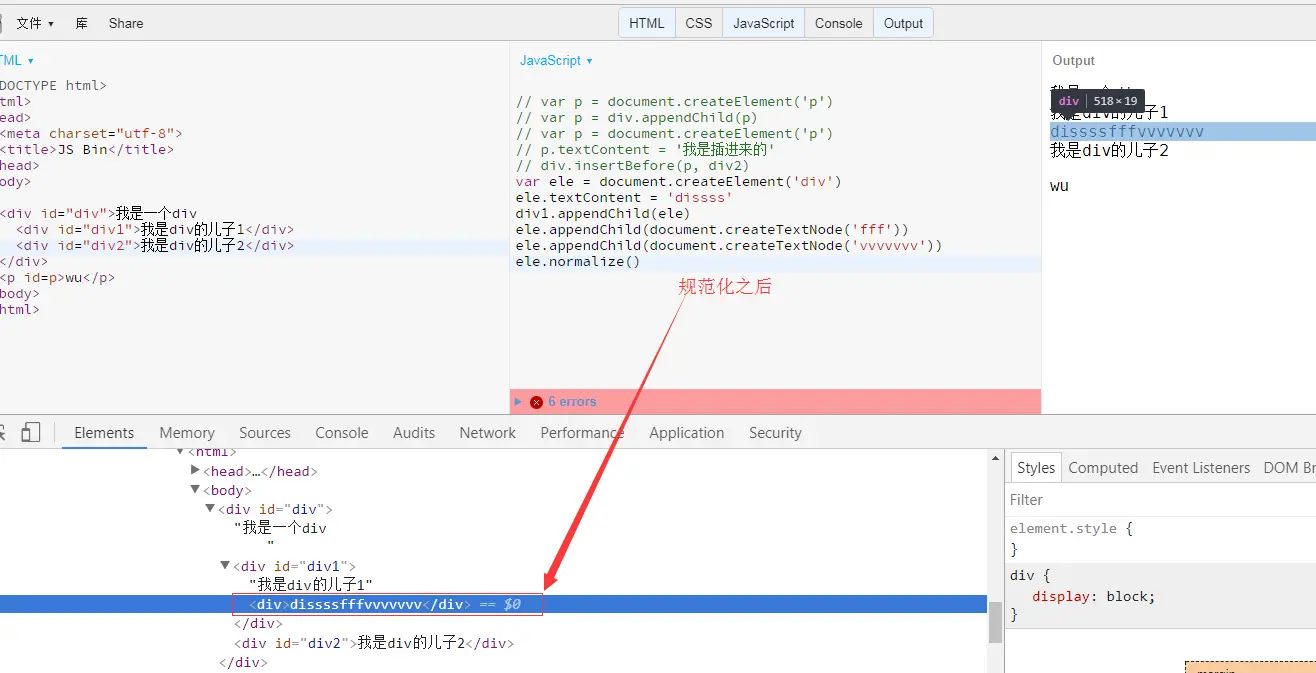This screenshot has width=1316, height=673.
Task: Click var ele = document.createElement('div') line
Action: [x=678, y=182]
